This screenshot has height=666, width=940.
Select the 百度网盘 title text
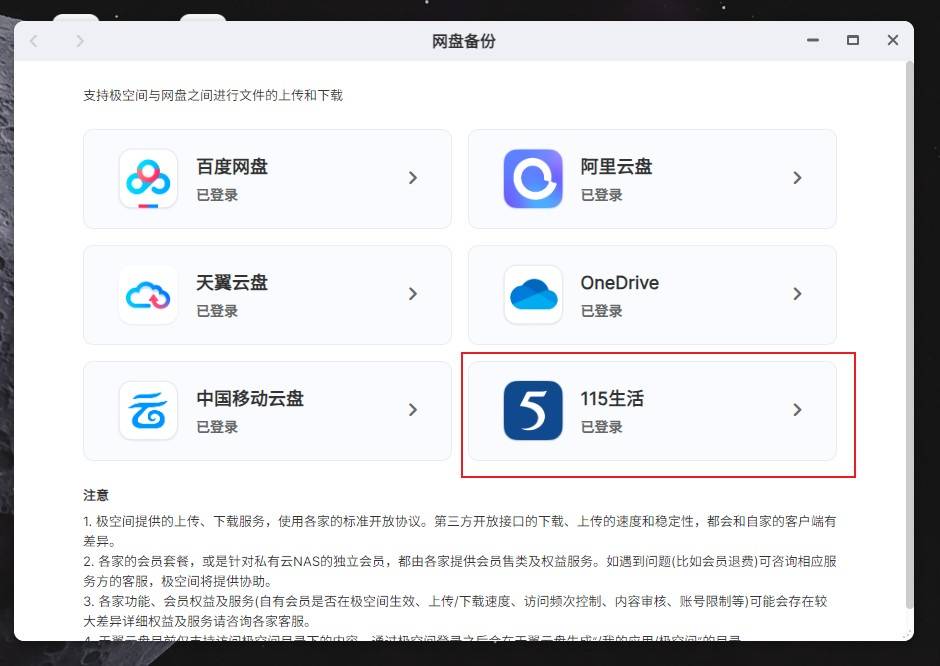point(232,167)
